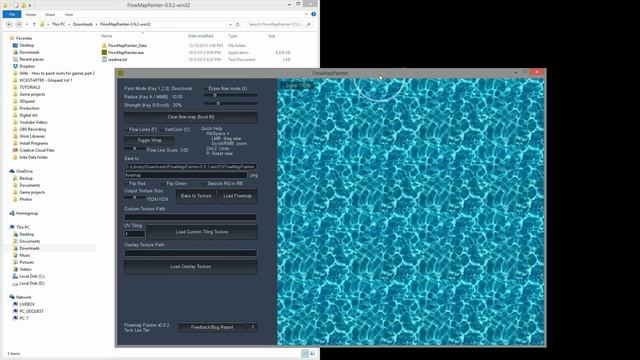The height and width of the screenshot is (360, 640).
Task: Click Load Custom Tiling Texture button
Action: coord(202,232)
